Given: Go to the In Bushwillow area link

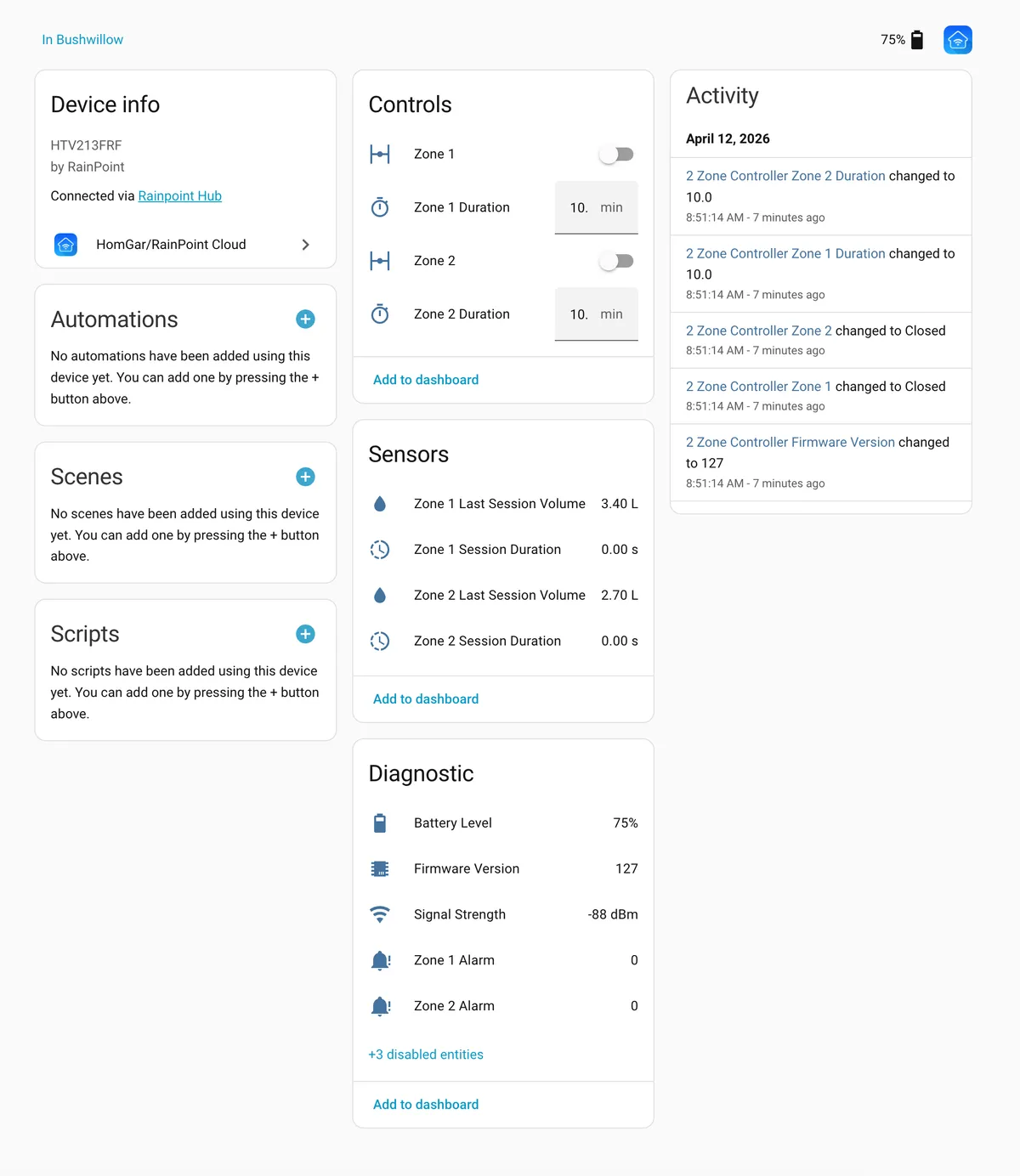Looking at the screenshot, I should pyautogui.click(x=82, y=40).
